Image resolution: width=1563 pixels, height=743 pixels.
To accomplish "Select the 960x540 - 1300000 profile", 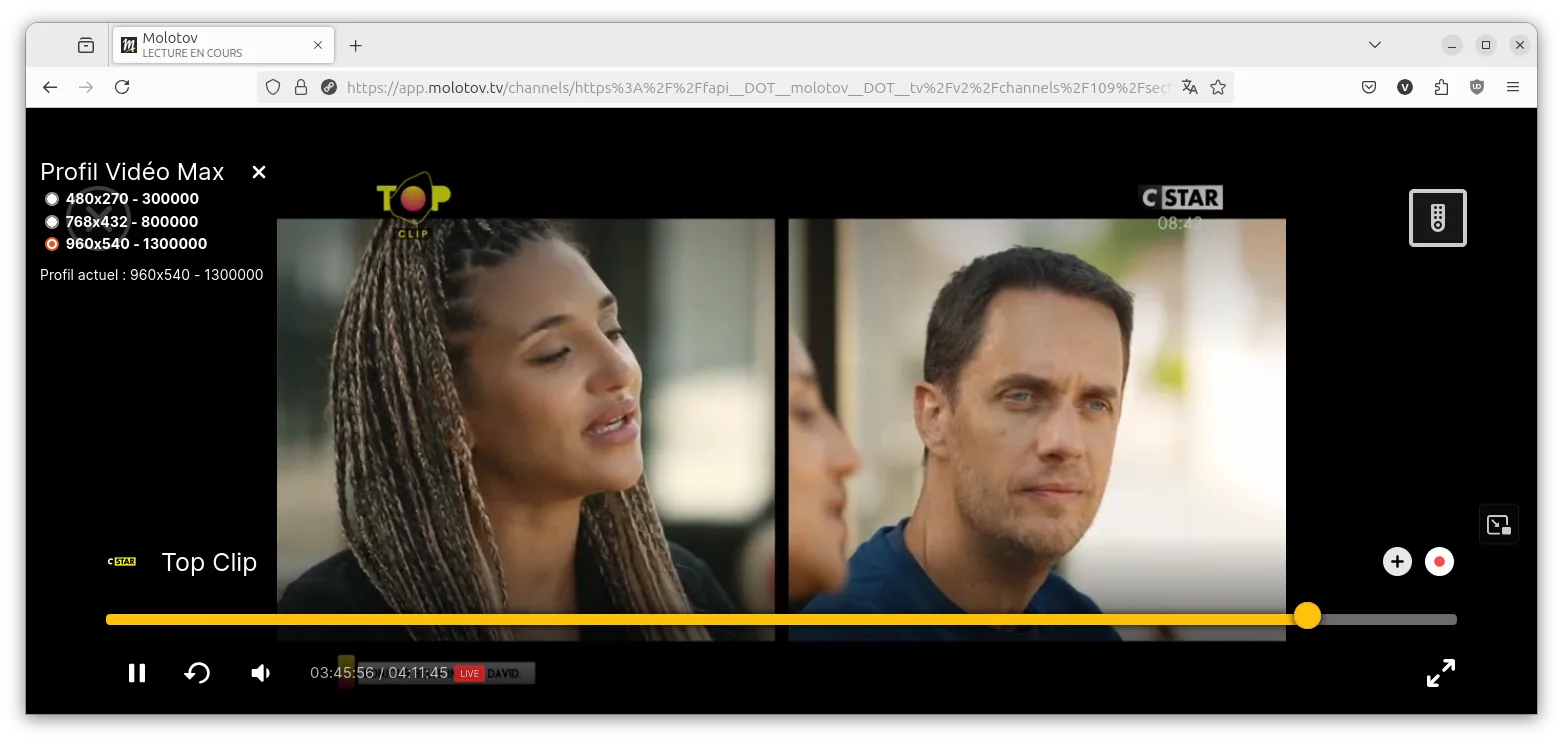I will [x=126, y=244].
